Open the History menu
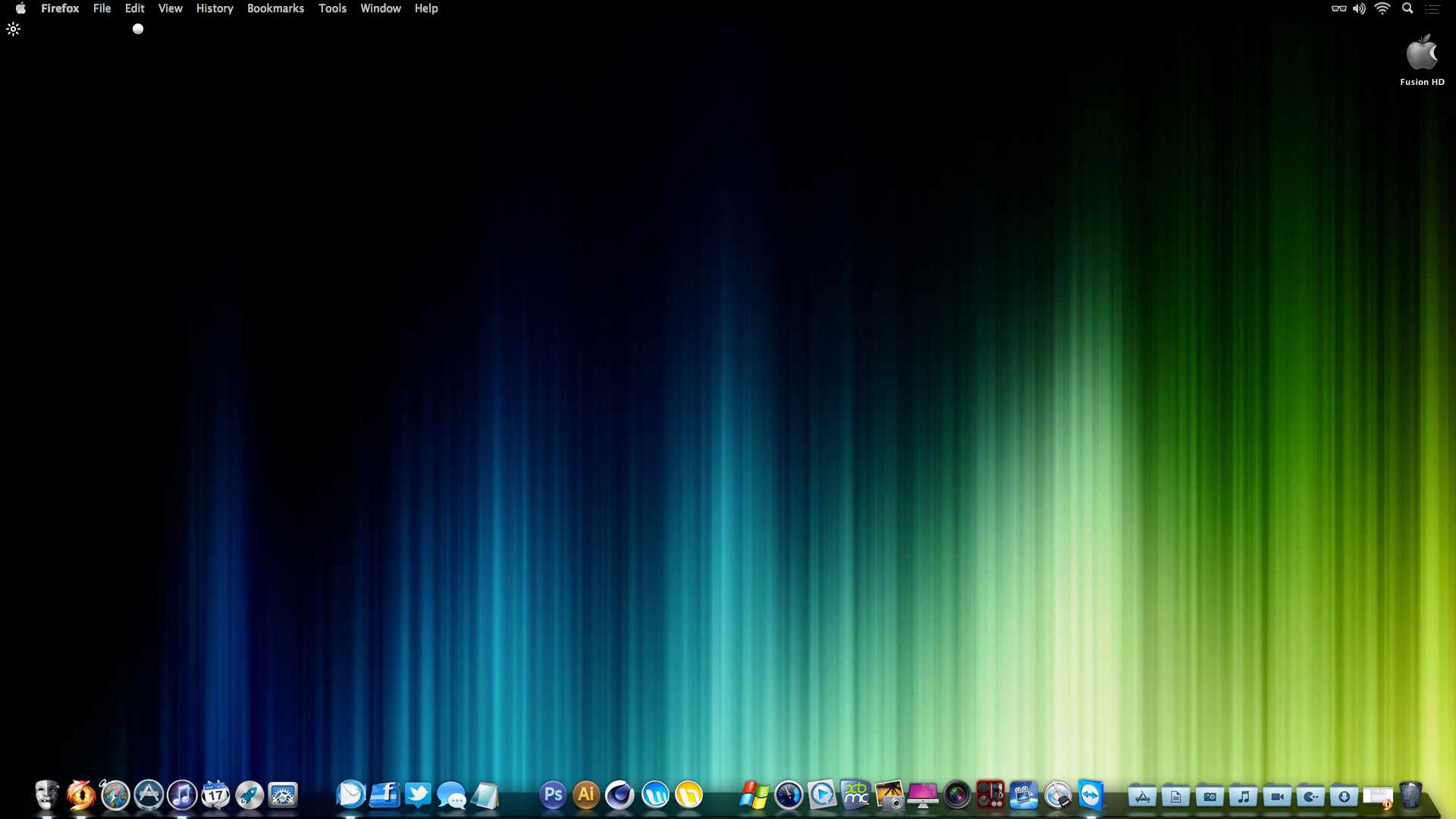The image size is (1456, 819). click(x=215, y=8)
